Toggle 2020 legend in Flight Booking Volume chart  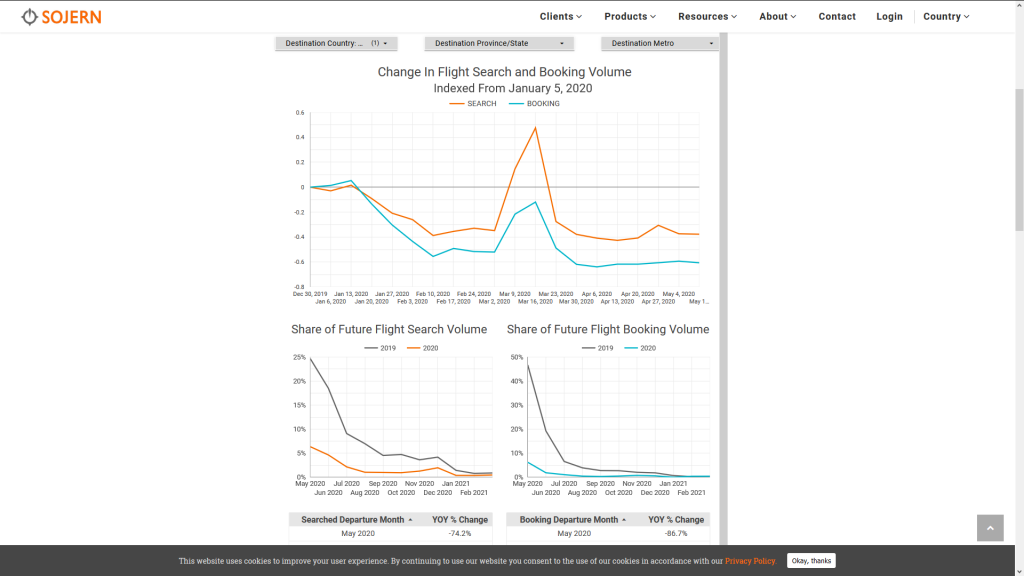pos(640,348)
